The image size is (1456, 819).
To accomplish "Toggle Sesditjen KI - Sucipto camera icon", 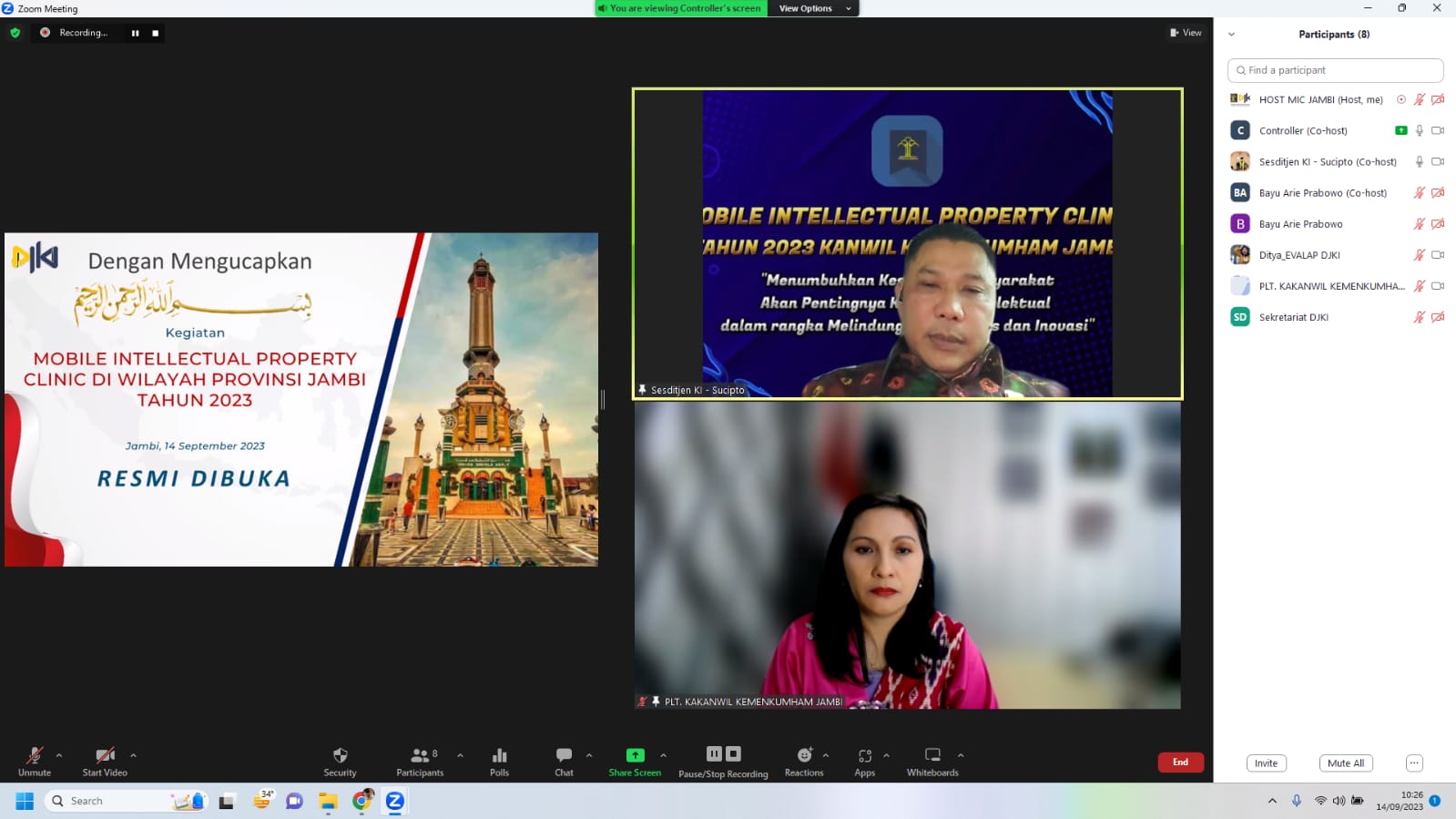I will (1438, 161).
